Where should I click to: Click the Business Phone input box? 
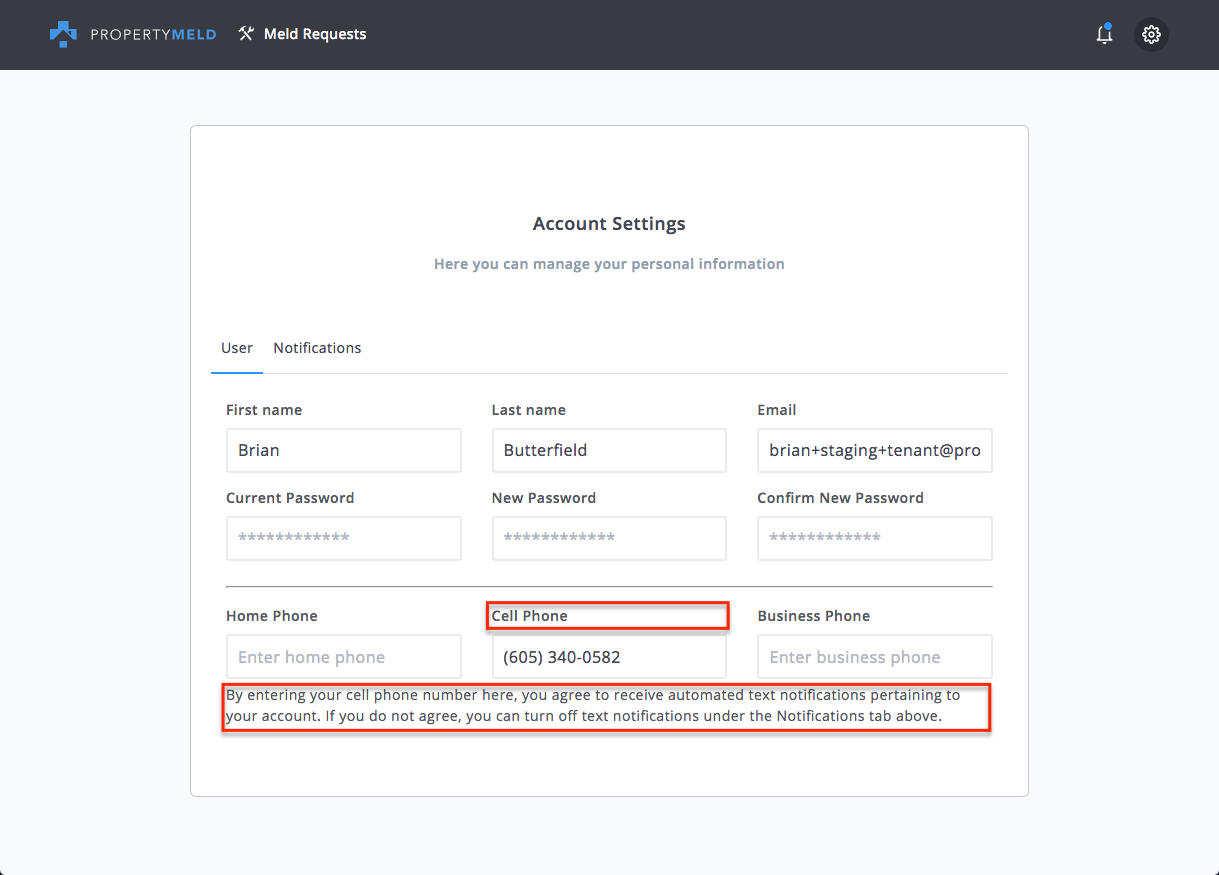[x=874, y=657]
